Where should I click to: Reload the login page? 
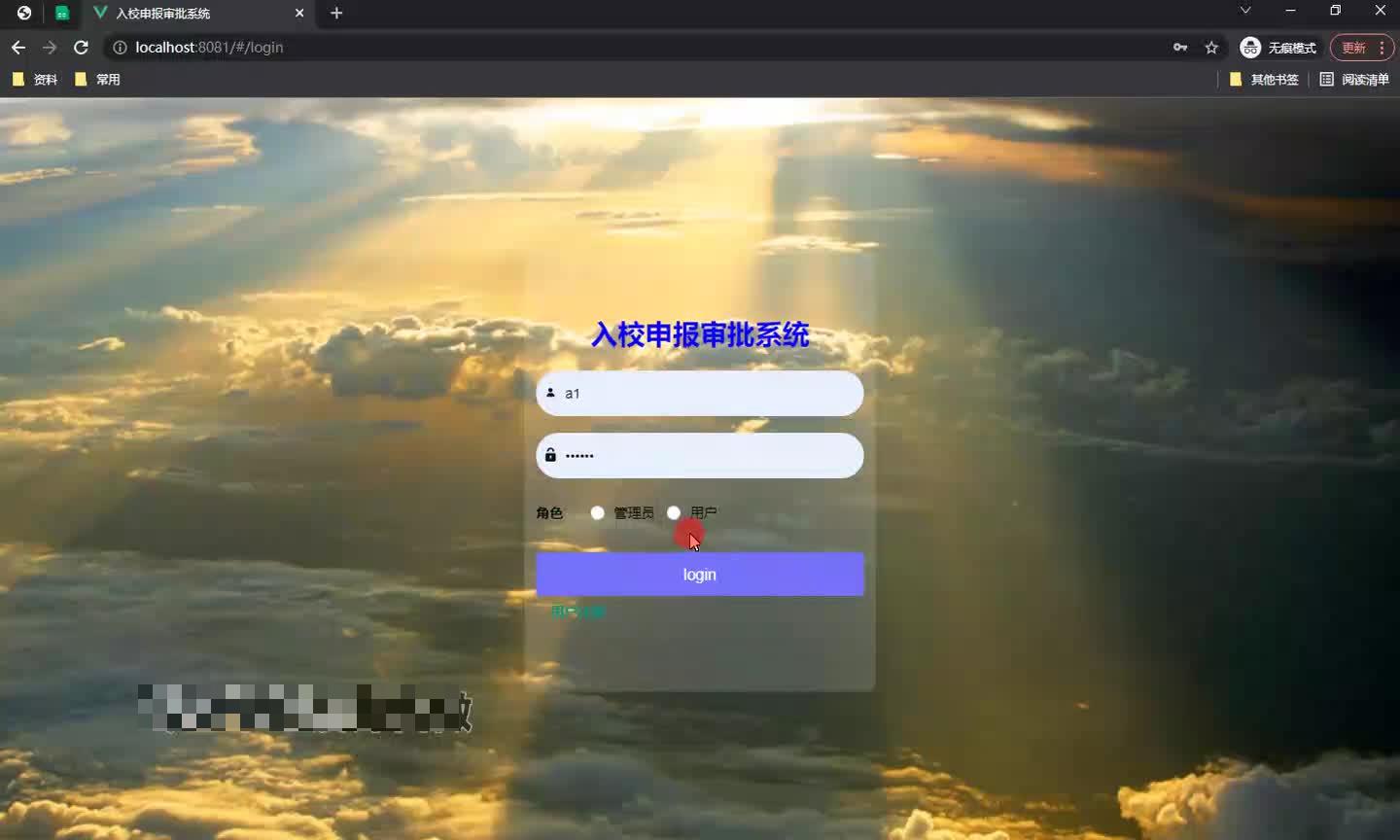(x=82, y=47)
